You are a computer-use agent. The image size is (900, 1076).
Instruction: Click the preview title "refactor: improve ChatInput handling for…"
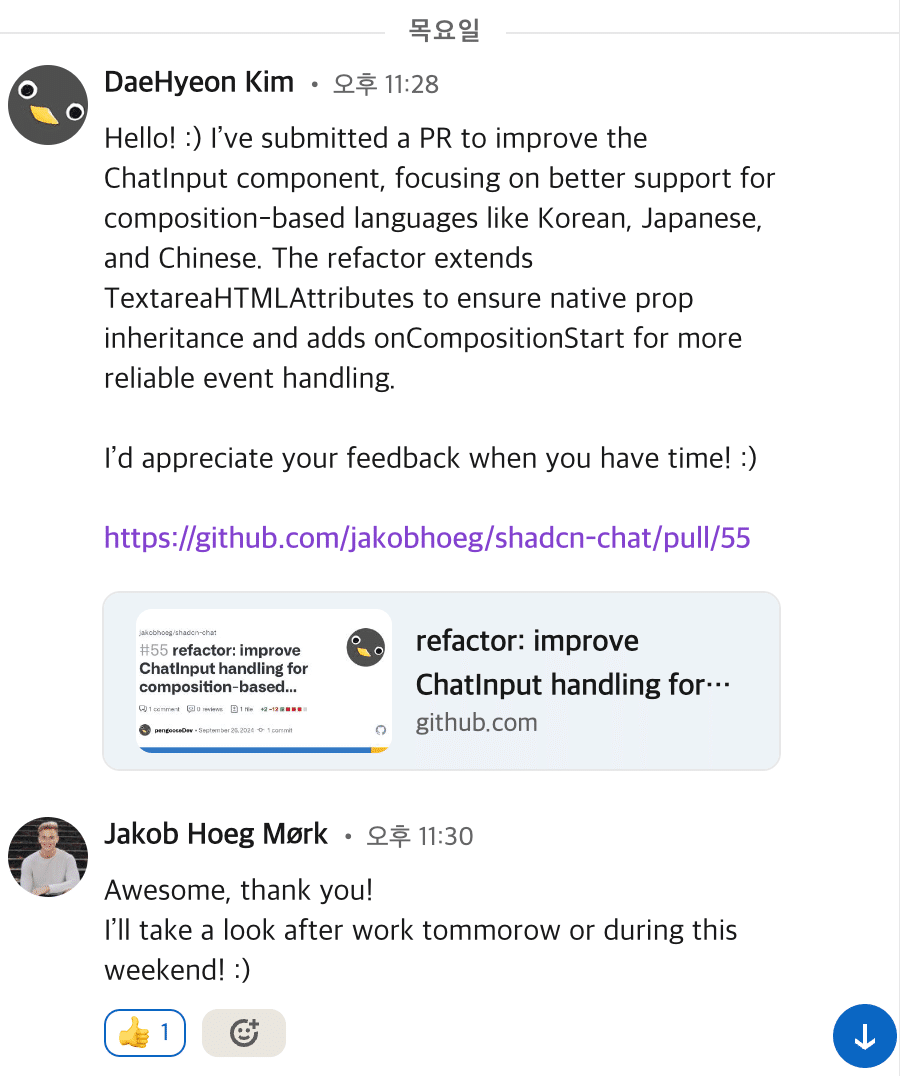(x=573, y=662)
